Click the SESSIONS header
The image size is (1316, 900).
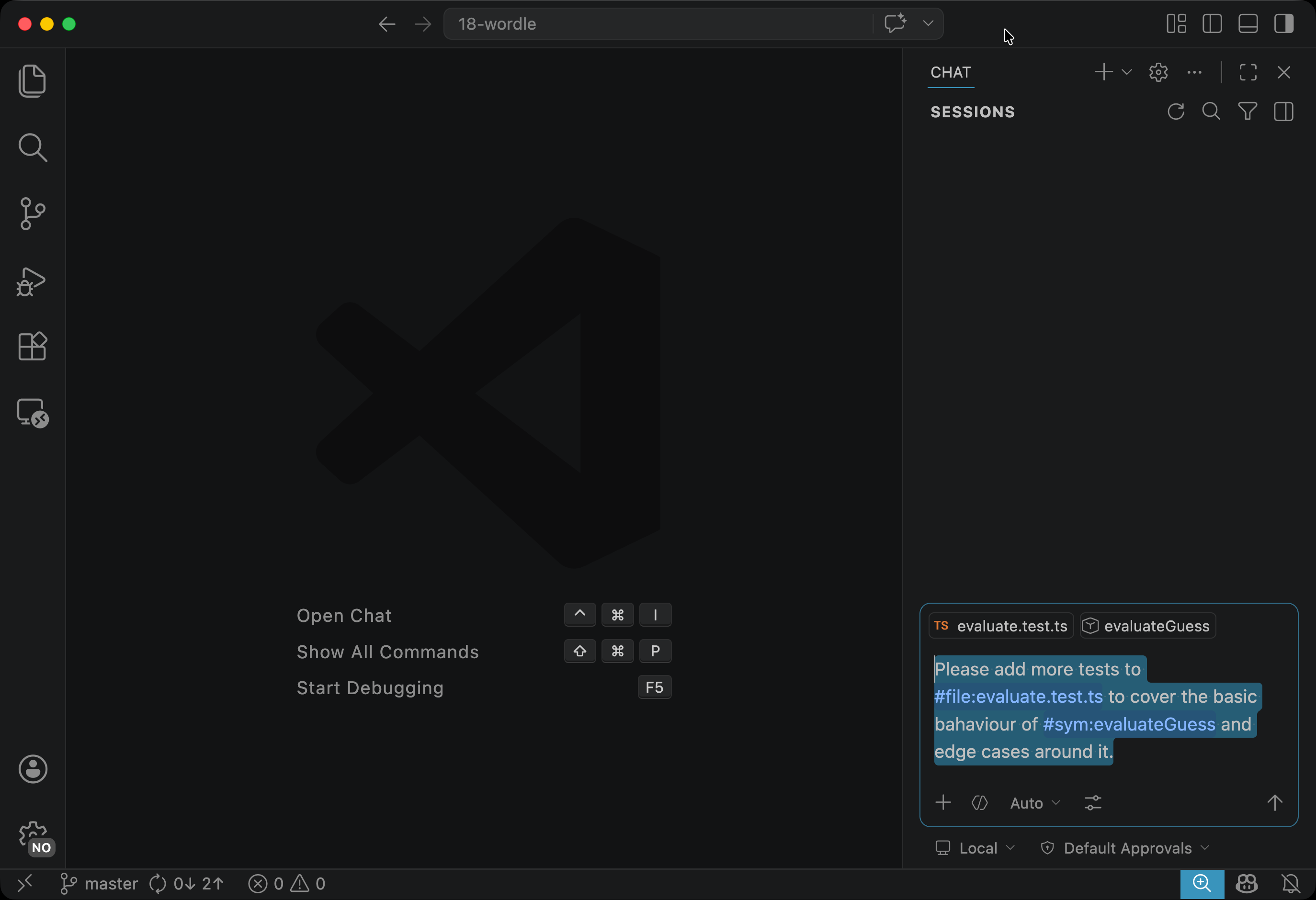tap(972, 112)
